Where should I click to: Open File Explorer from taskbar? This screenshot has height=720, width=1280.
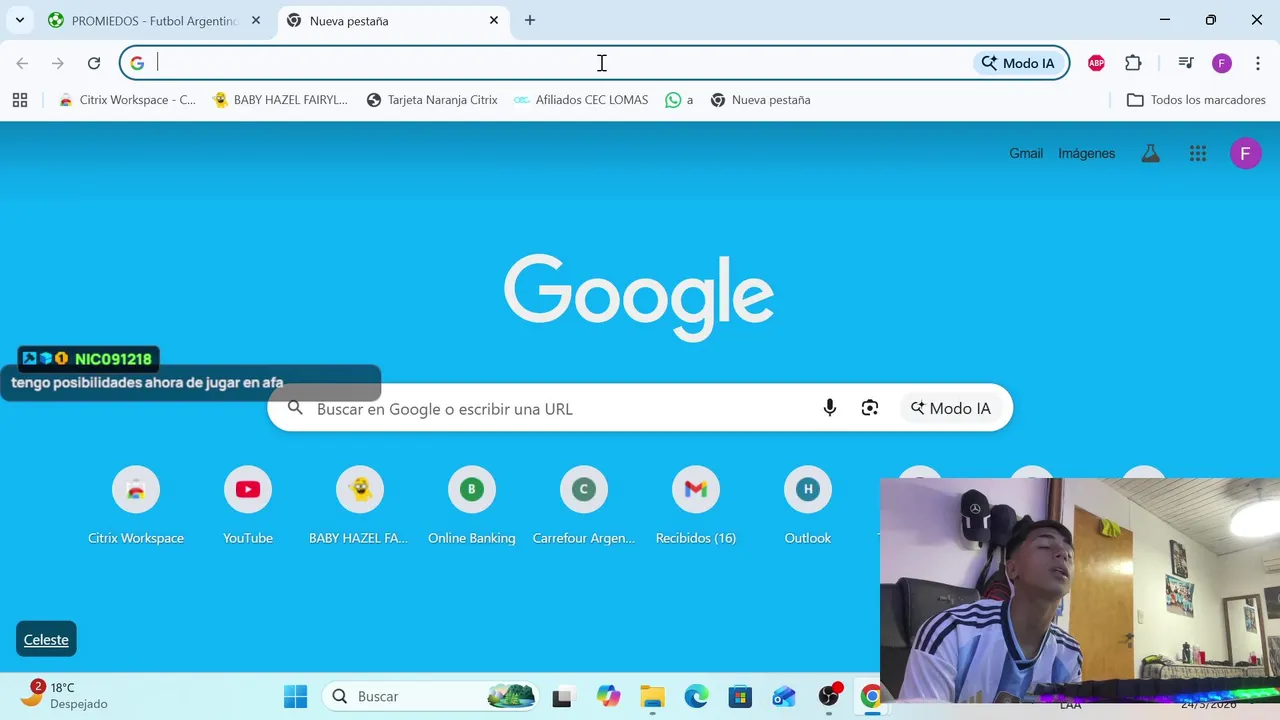(x=652, y=696)
